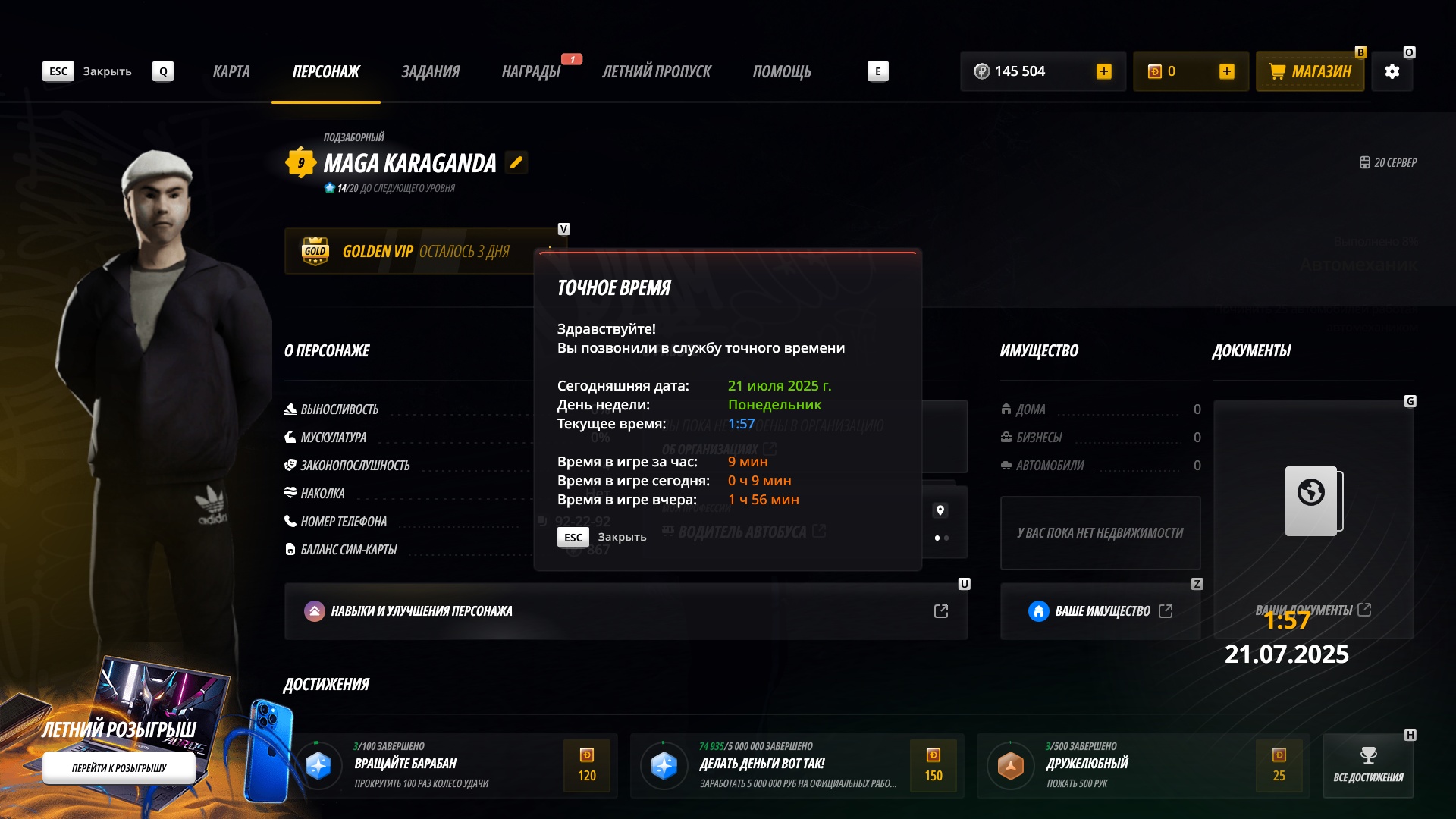Click the 'Вращайте барабан' achievement progress ring
The image size is (1456, 819).
[318, 766]
